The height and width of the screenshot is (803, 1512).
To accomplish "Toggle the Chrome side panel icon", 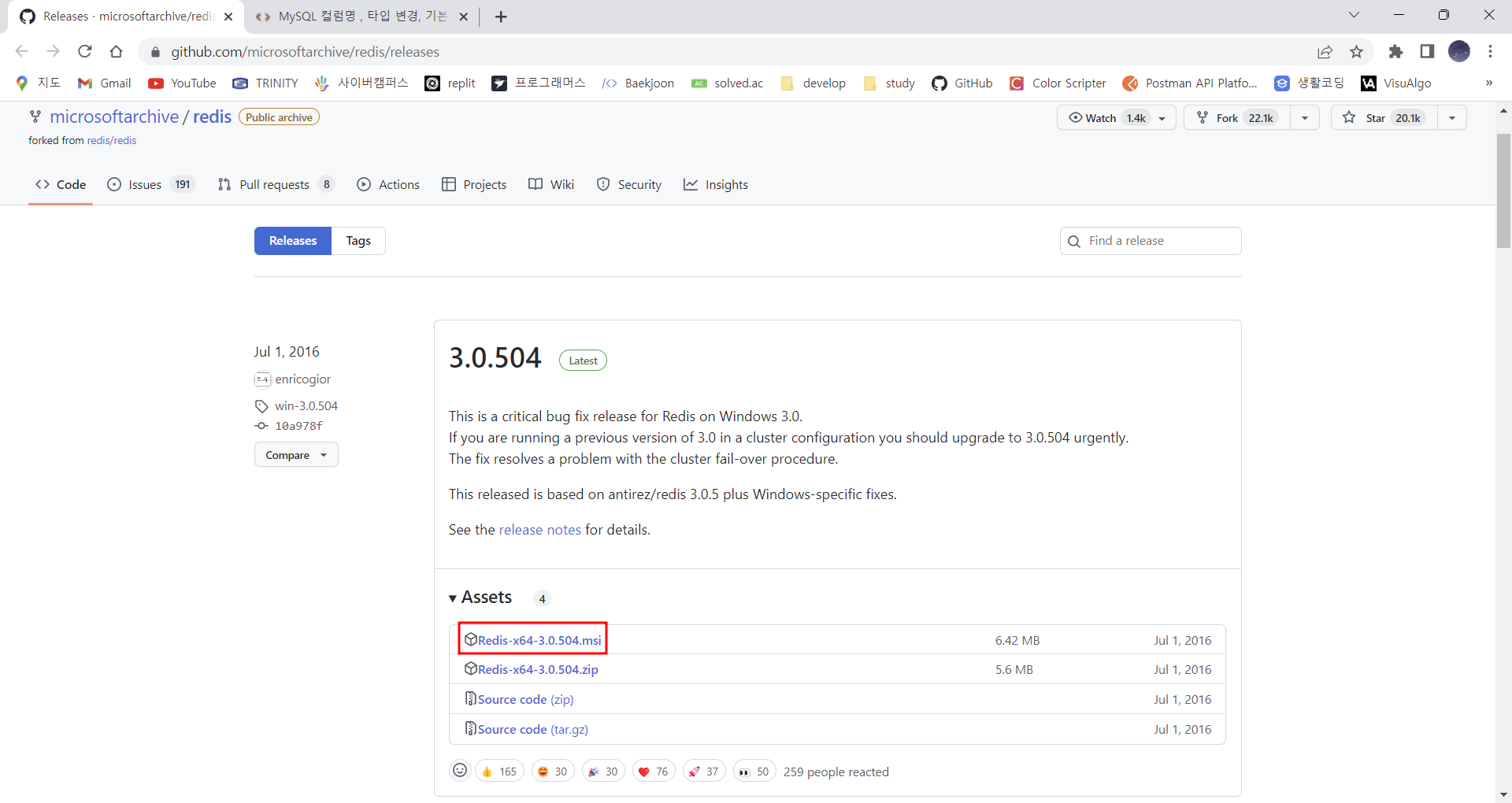I will pyautogui.click(x=1427, y=51).
